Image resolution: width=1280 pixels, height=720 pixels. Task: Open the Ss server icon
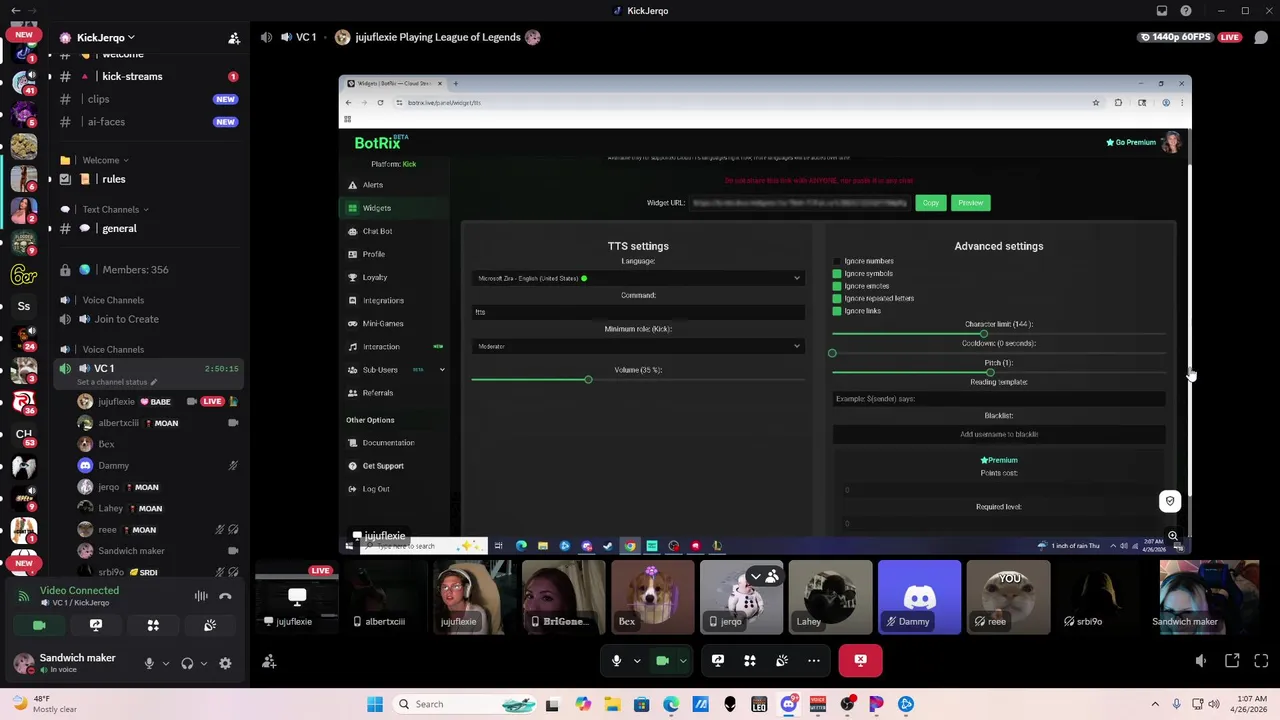click(x=24, y=306)
